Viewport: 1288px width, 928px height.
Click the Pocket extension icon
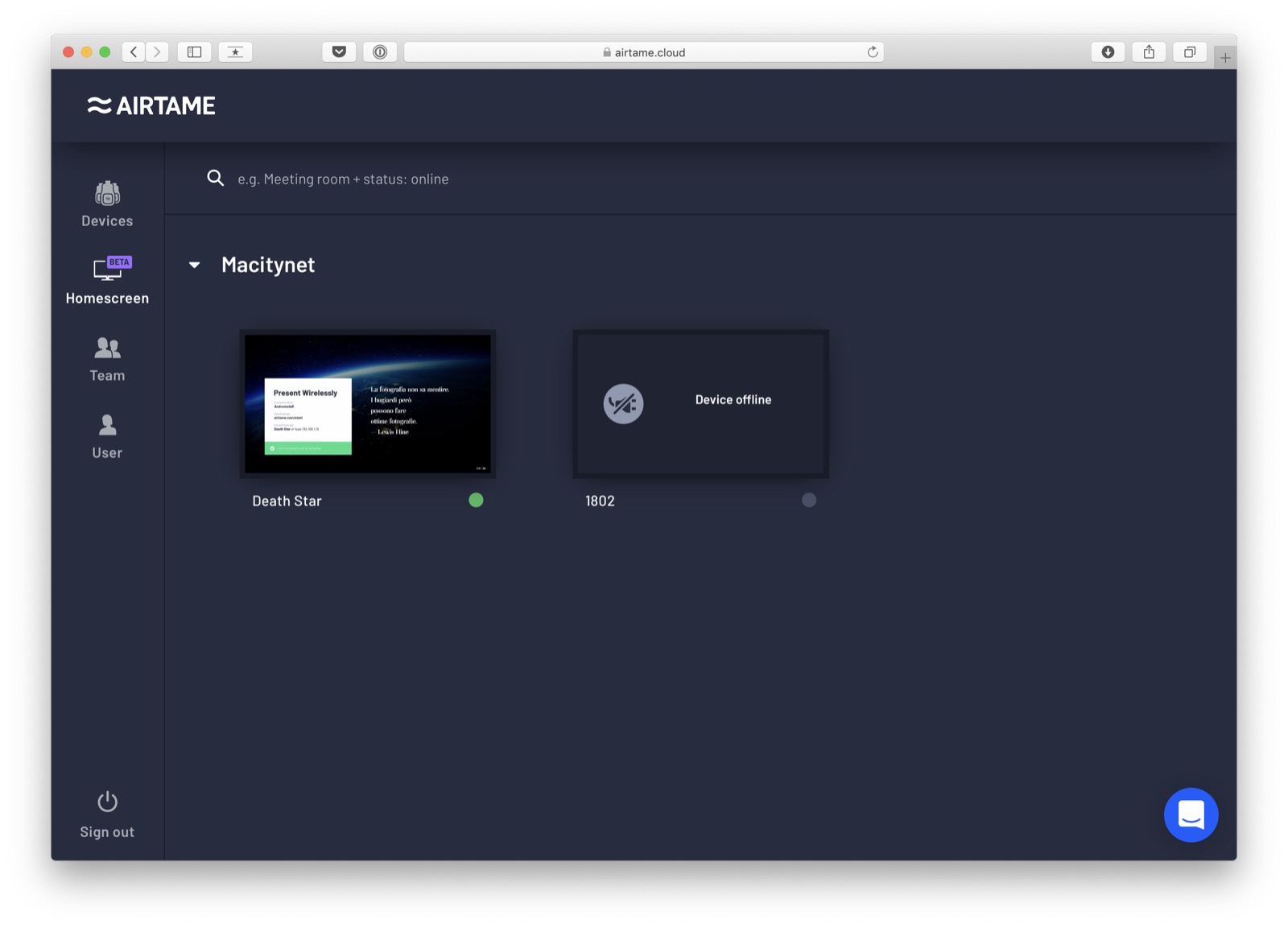coord(339,52)
